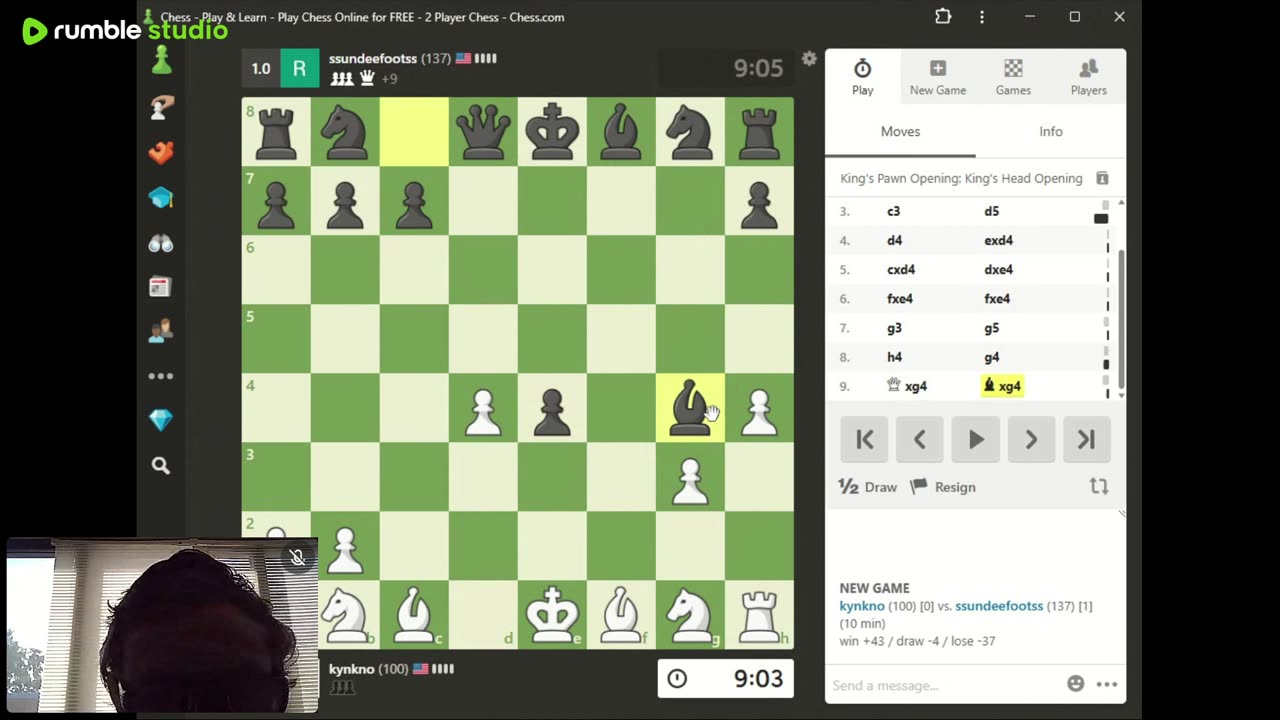This screenshot has width=1280, height=720.
Task: Select move 3 c3
Action: tap(893, 212)
